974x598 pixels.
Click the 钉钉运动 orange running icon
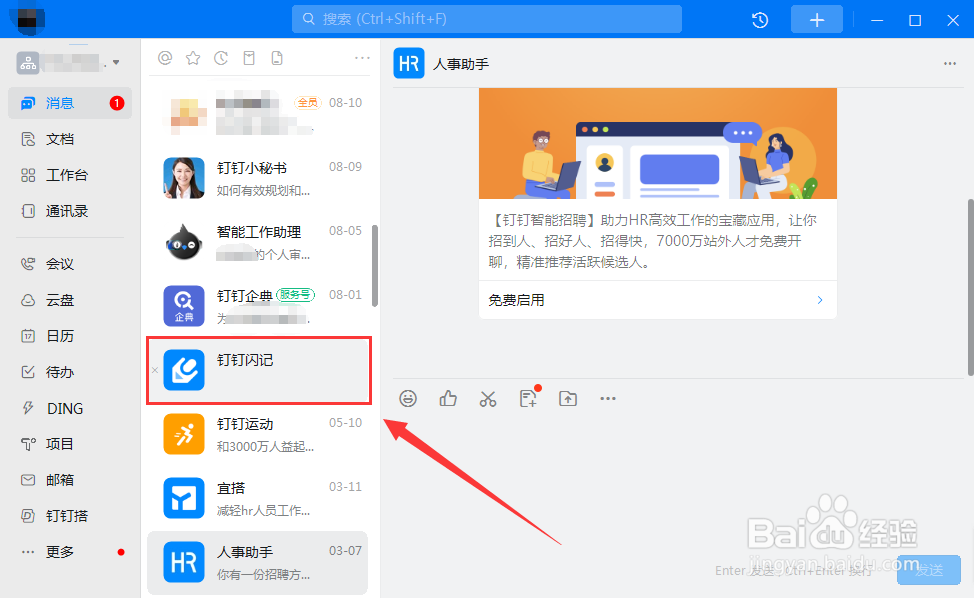tap(184, 434)
